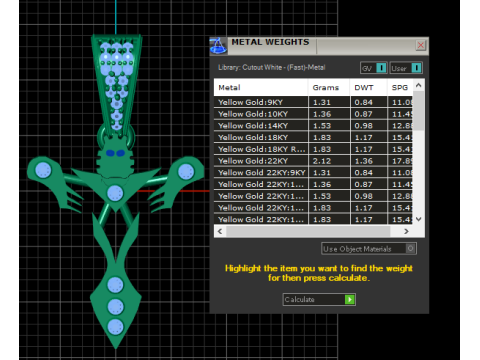This screenshot has height=360, width=480.
Task: Click the table scroll up arrow
Action: click(419, 85)
